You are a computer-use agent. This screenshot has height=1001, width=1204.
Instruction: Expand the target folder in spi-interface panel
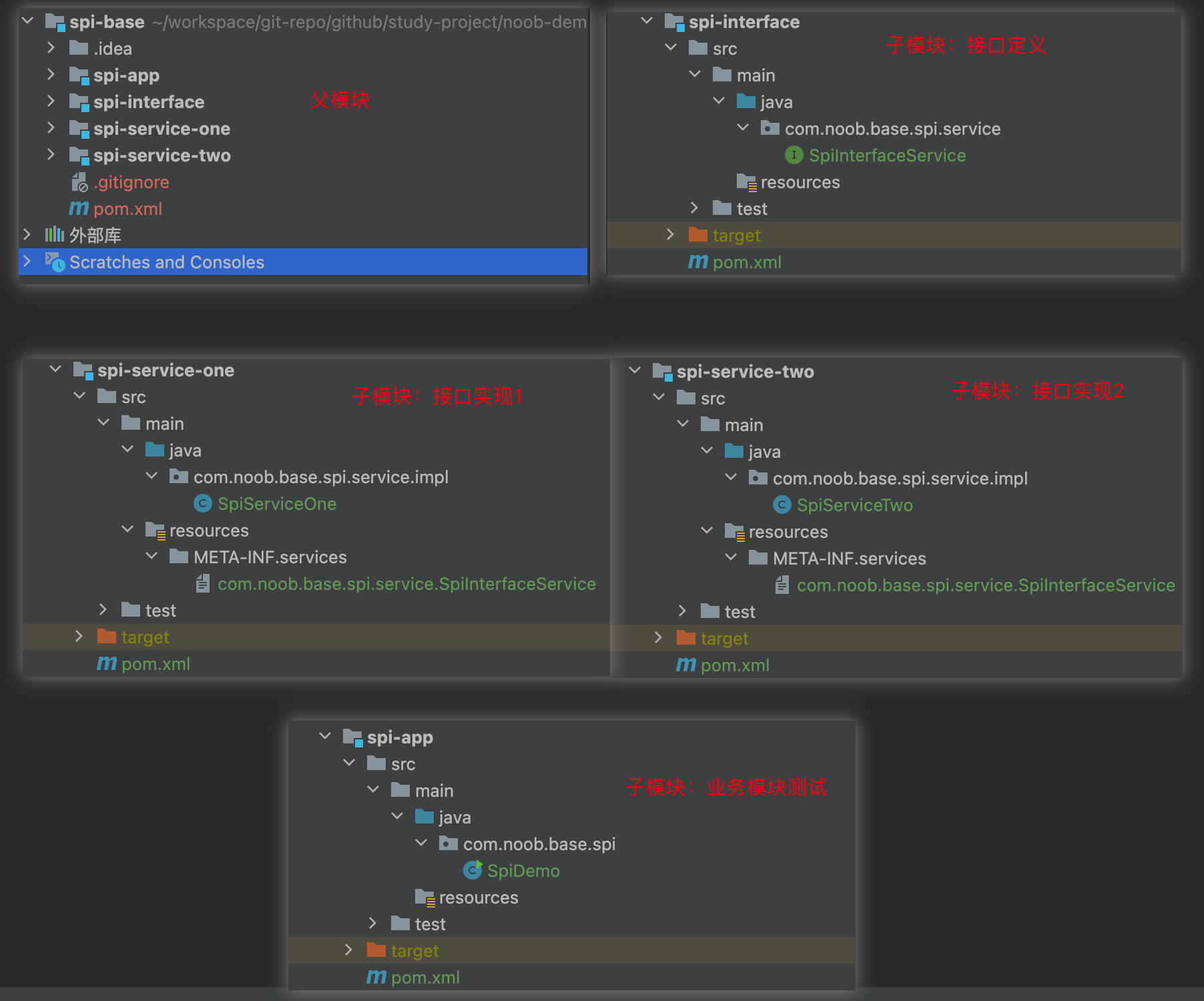point(670,235)
